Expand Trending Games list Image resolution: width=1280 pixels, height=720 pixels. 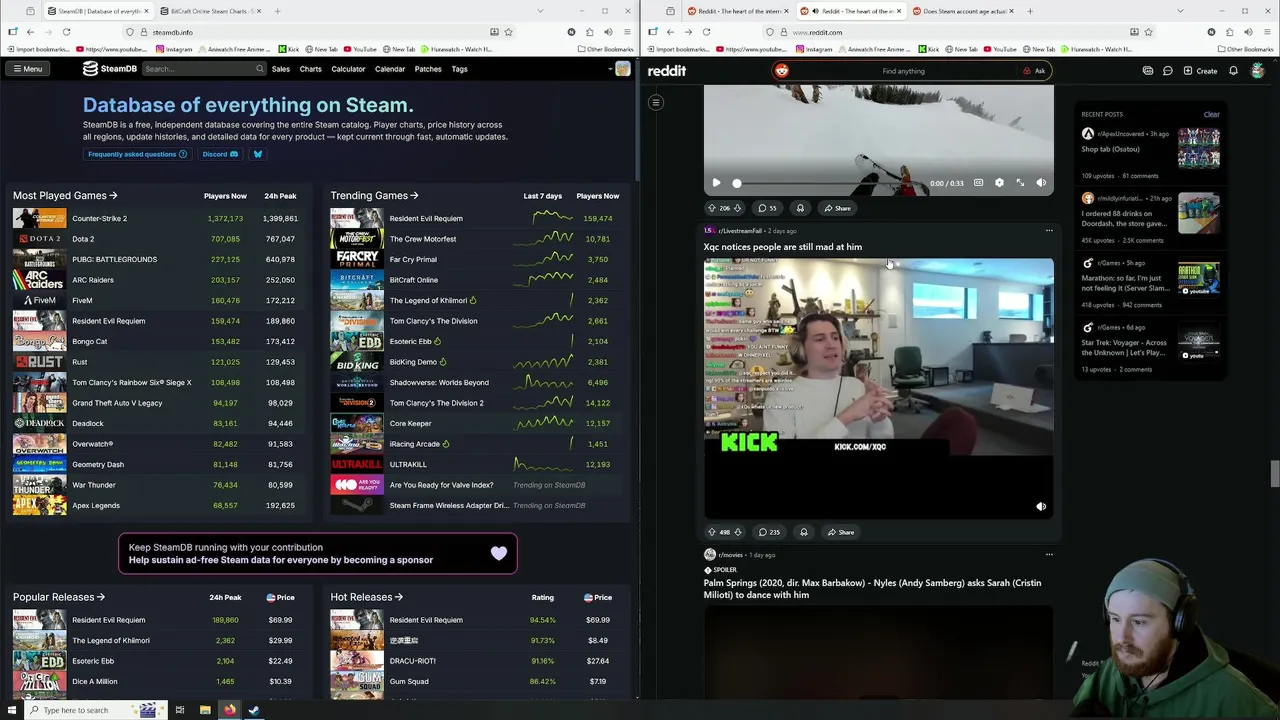click(374, 196)
